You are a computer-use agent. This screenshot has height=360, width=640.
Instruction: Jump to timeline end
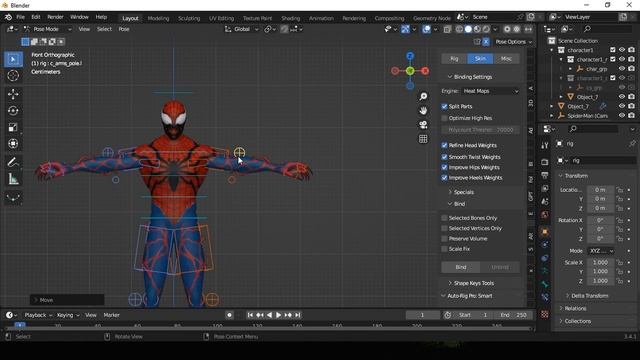[298, 315]
